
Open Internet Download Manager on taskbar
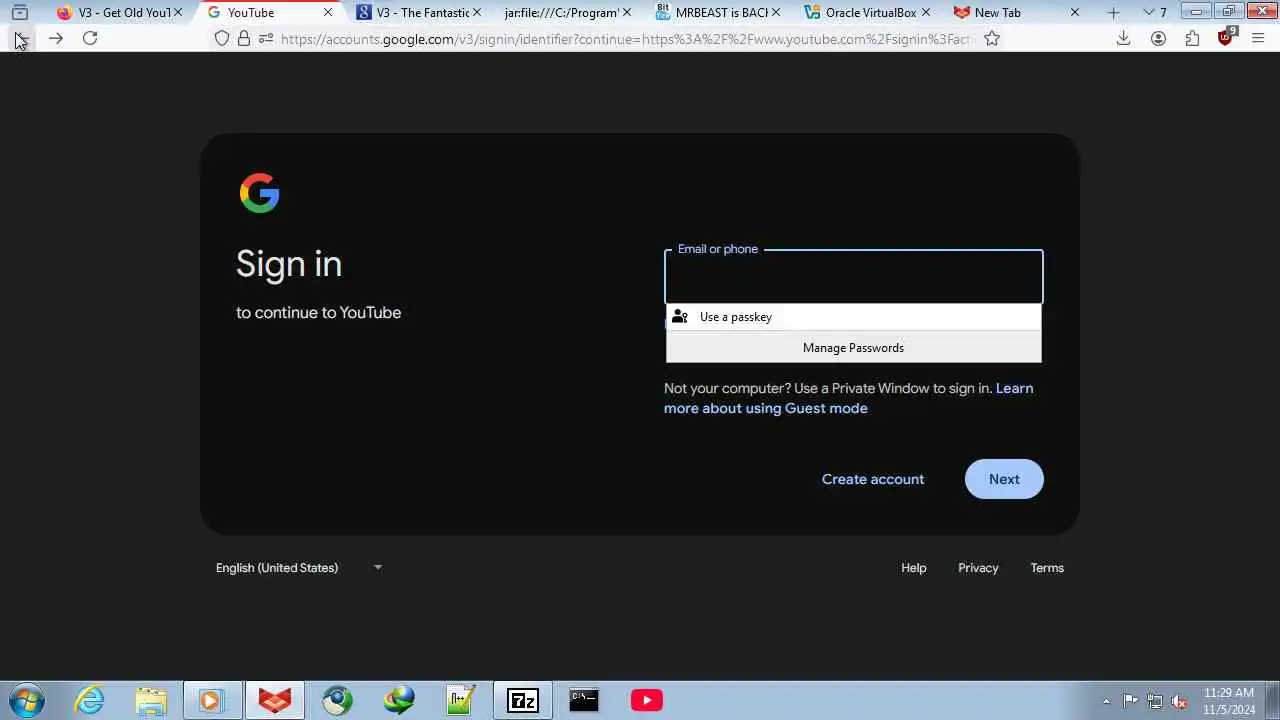[x=399, y=701]
